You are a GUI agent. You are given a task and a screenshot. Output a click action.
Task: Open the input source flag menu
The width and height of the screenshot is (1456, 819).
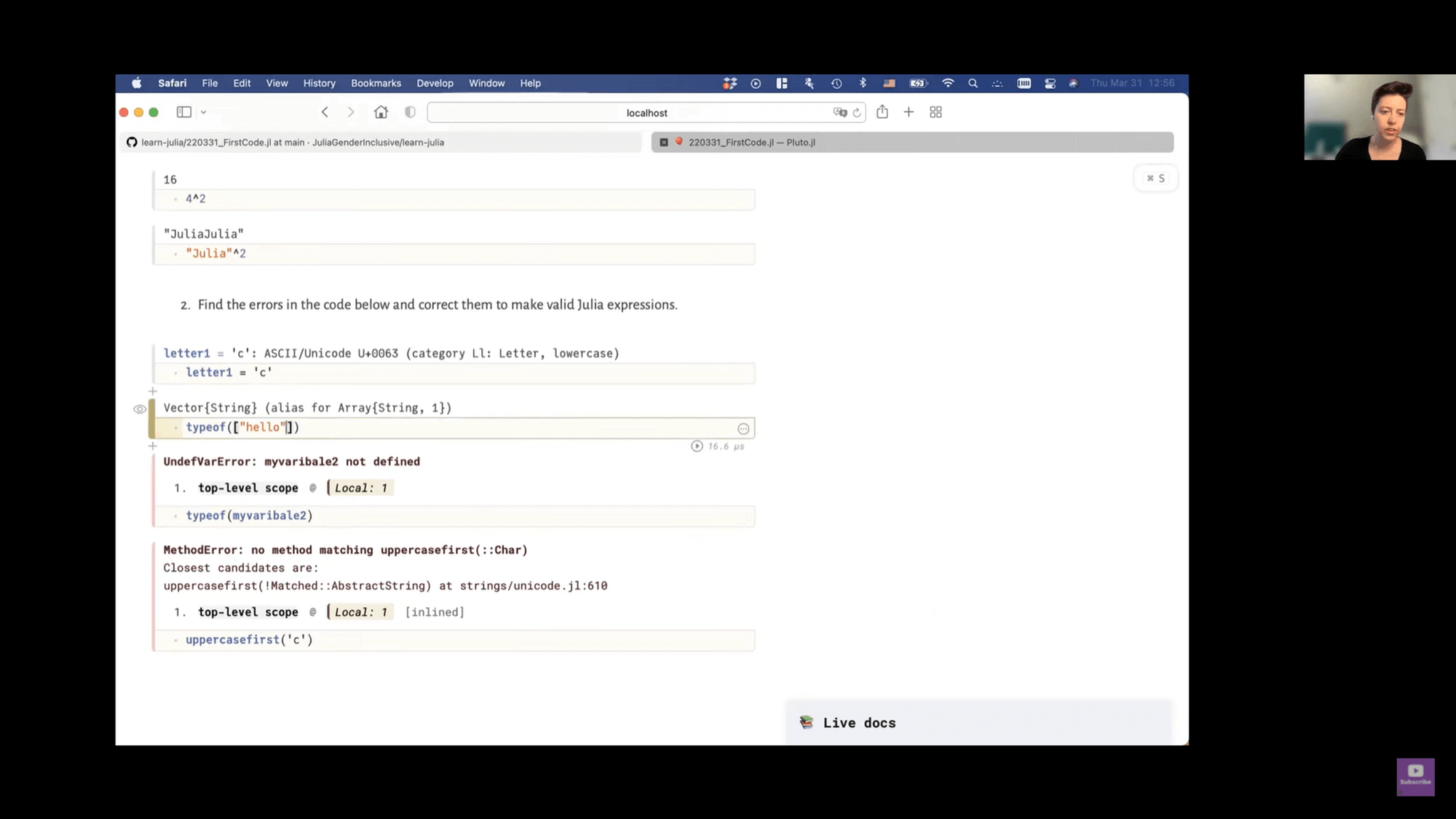889,83
